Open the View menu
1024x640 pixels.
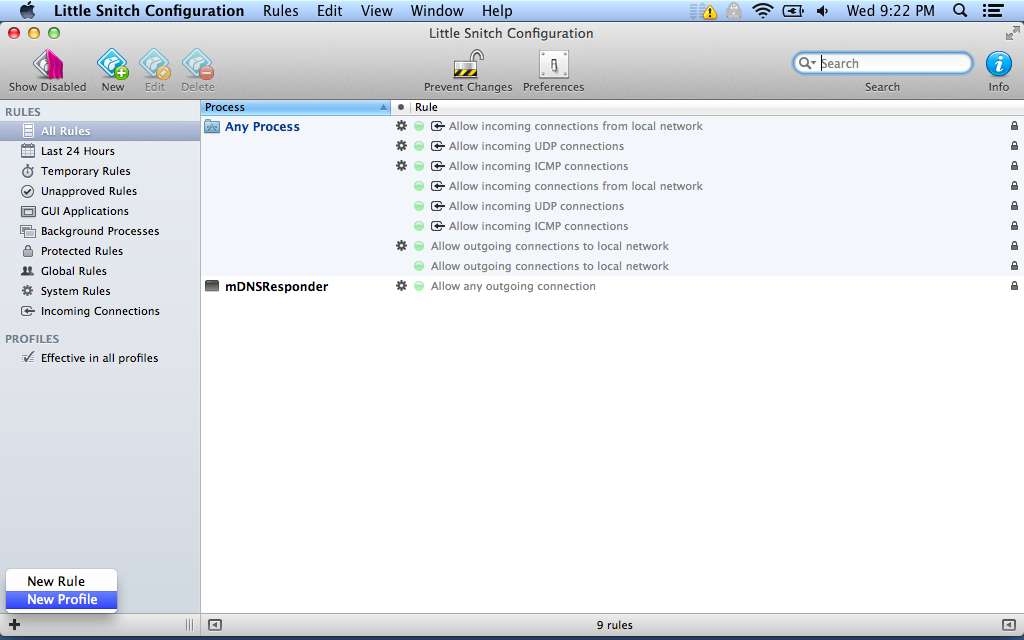(377, 11)
